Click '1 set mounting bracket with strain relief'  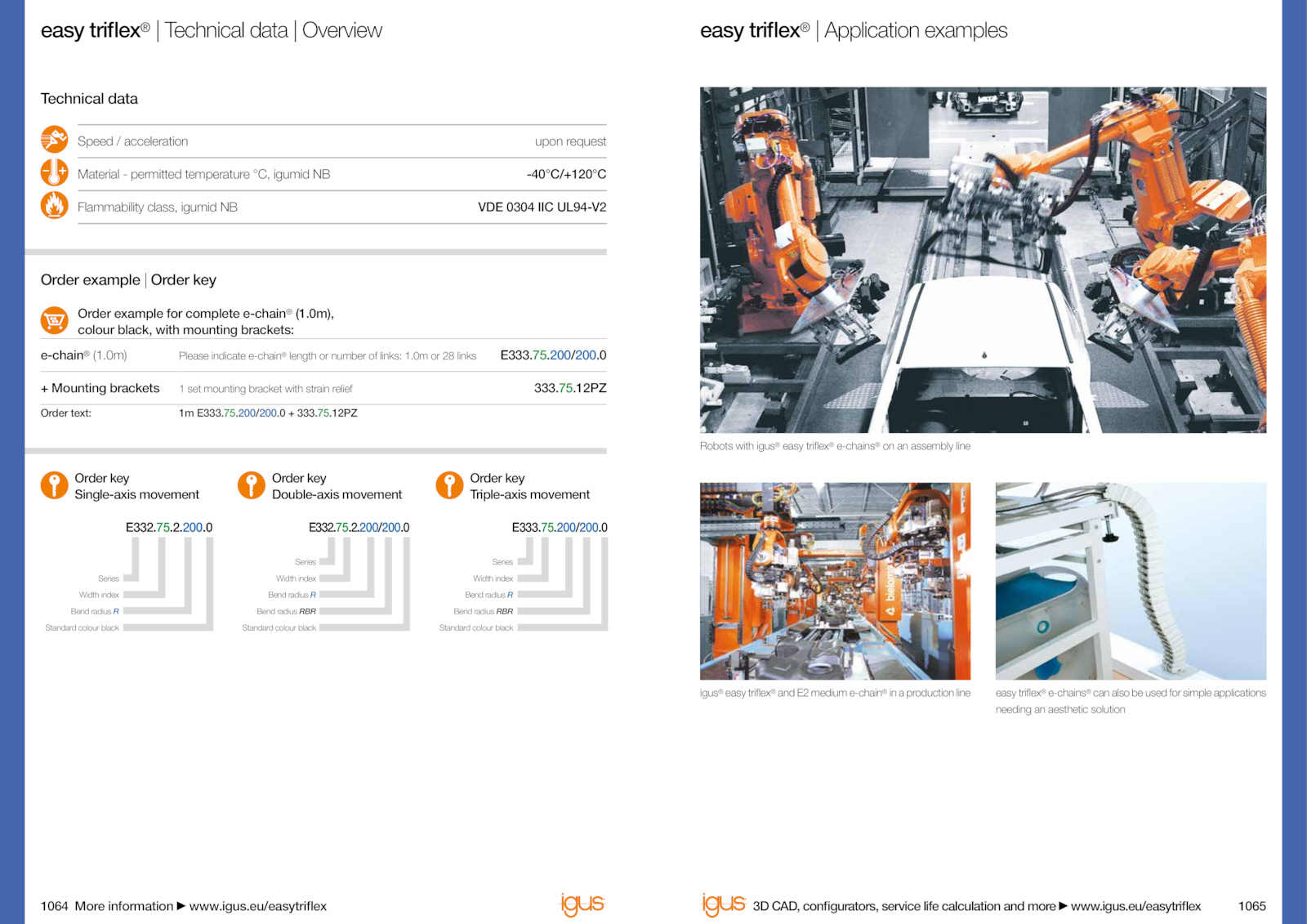tap(265, 389)
